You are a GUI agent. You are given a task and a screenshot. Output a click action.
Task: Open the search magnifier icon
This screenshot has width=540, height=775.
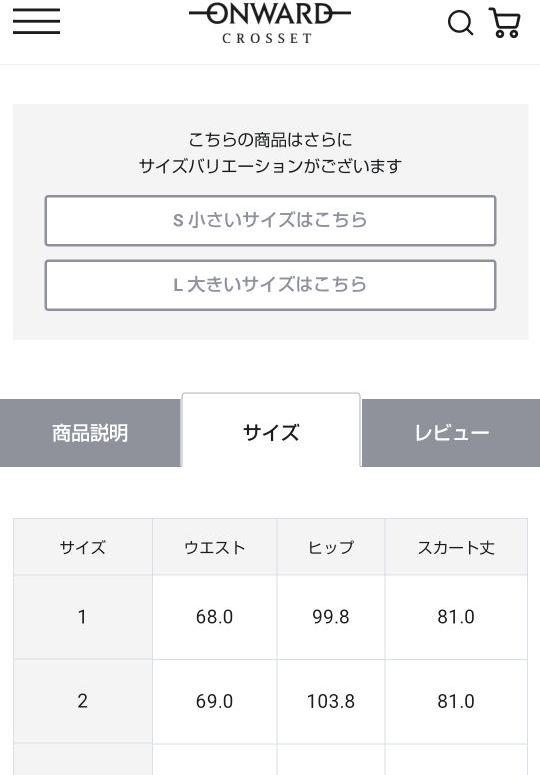coord(460,23)
